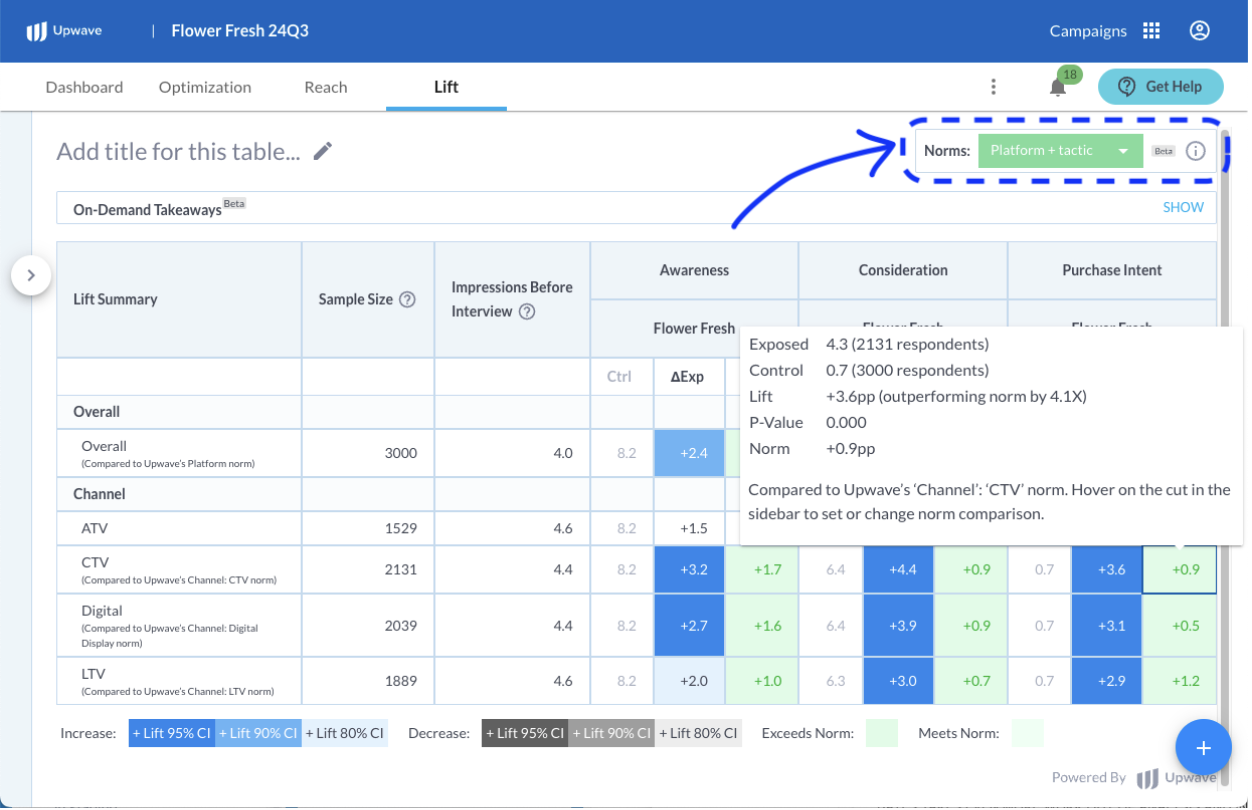Open the user account profile icon
This screenshot has width=1252, height=810.
coord(1199,31)
